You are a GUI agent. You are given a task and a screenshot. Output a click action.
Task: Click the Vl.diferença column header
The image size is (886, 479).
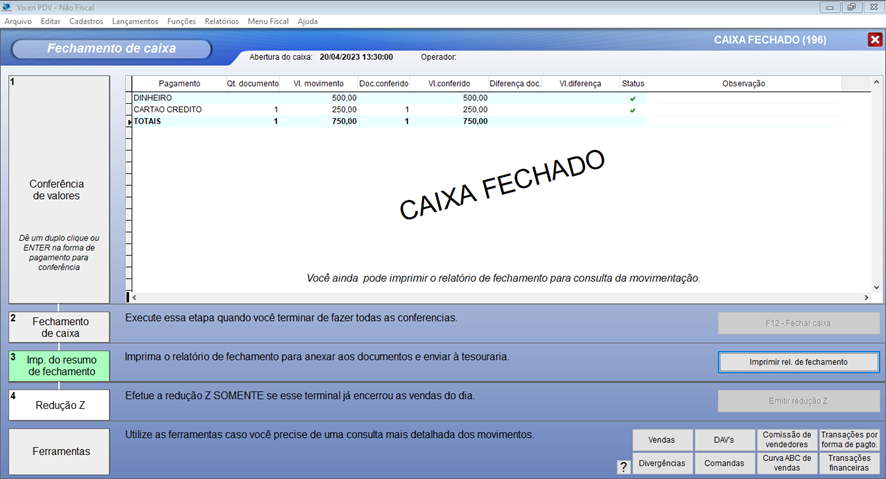(580, 84)
